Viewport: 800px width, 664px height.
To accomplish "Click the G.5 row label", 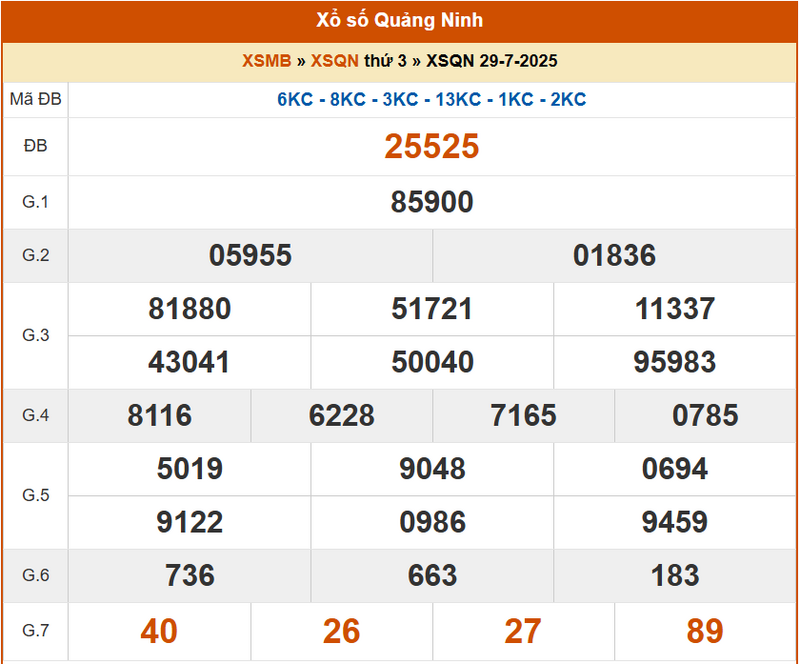I will pos(36,496).
